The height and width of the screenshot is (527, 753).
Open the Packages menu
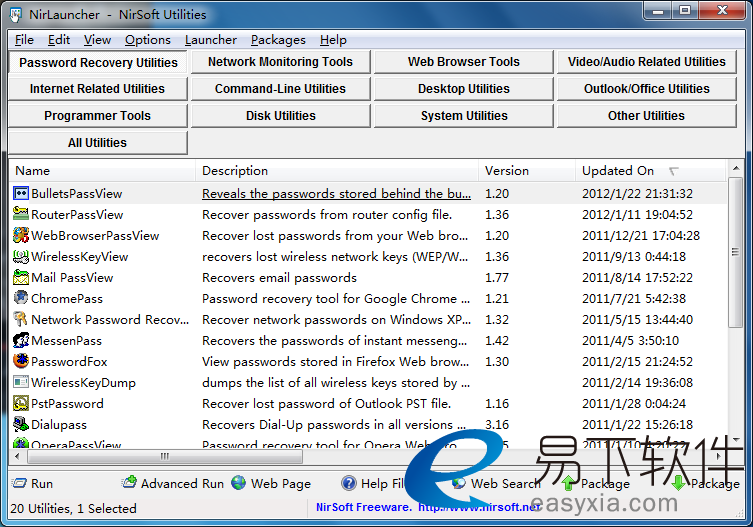278,40
